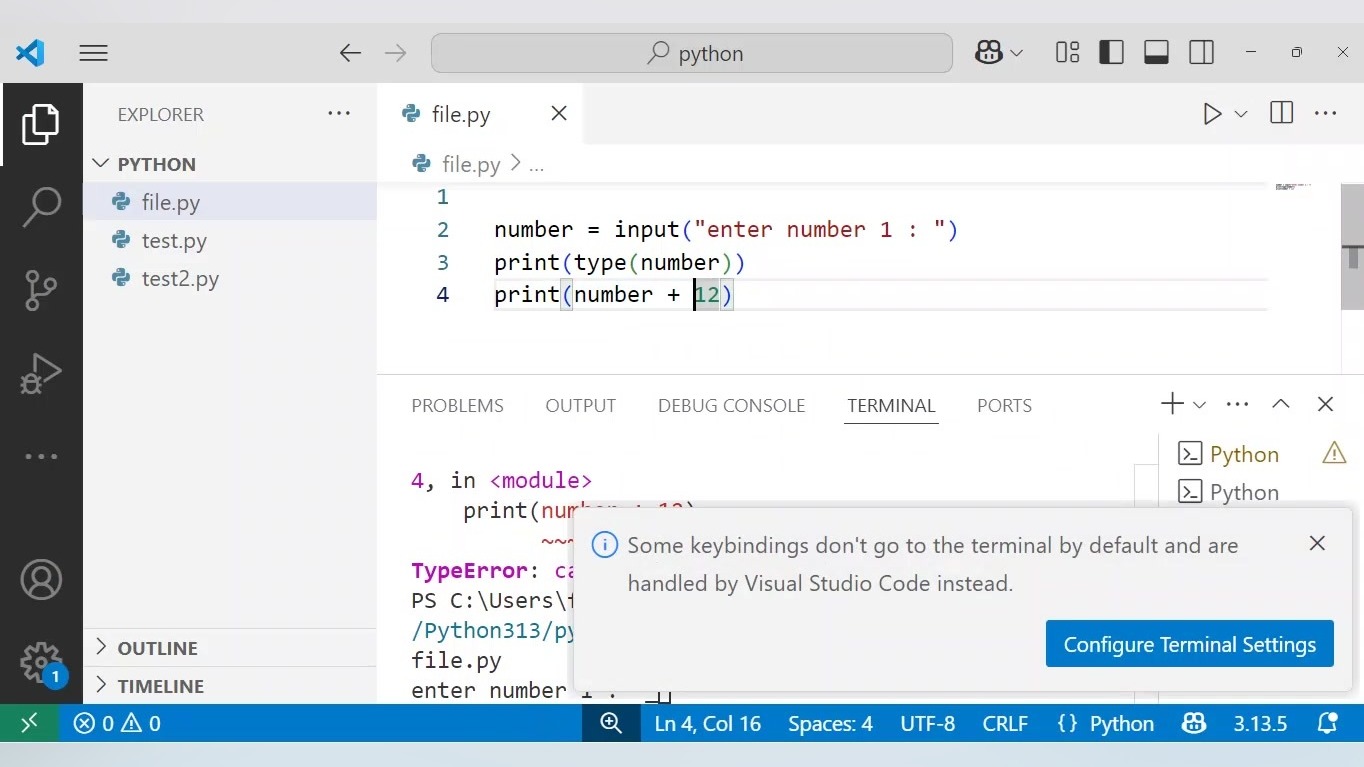Click the Run Python File play button

click(1212, 114)
